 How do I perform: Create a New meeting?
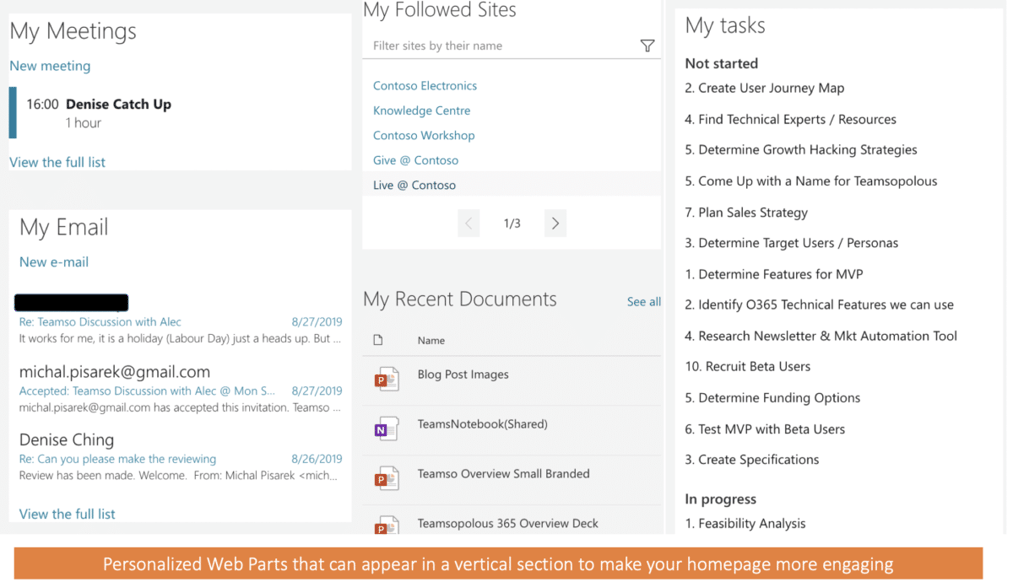coord(49,65)
